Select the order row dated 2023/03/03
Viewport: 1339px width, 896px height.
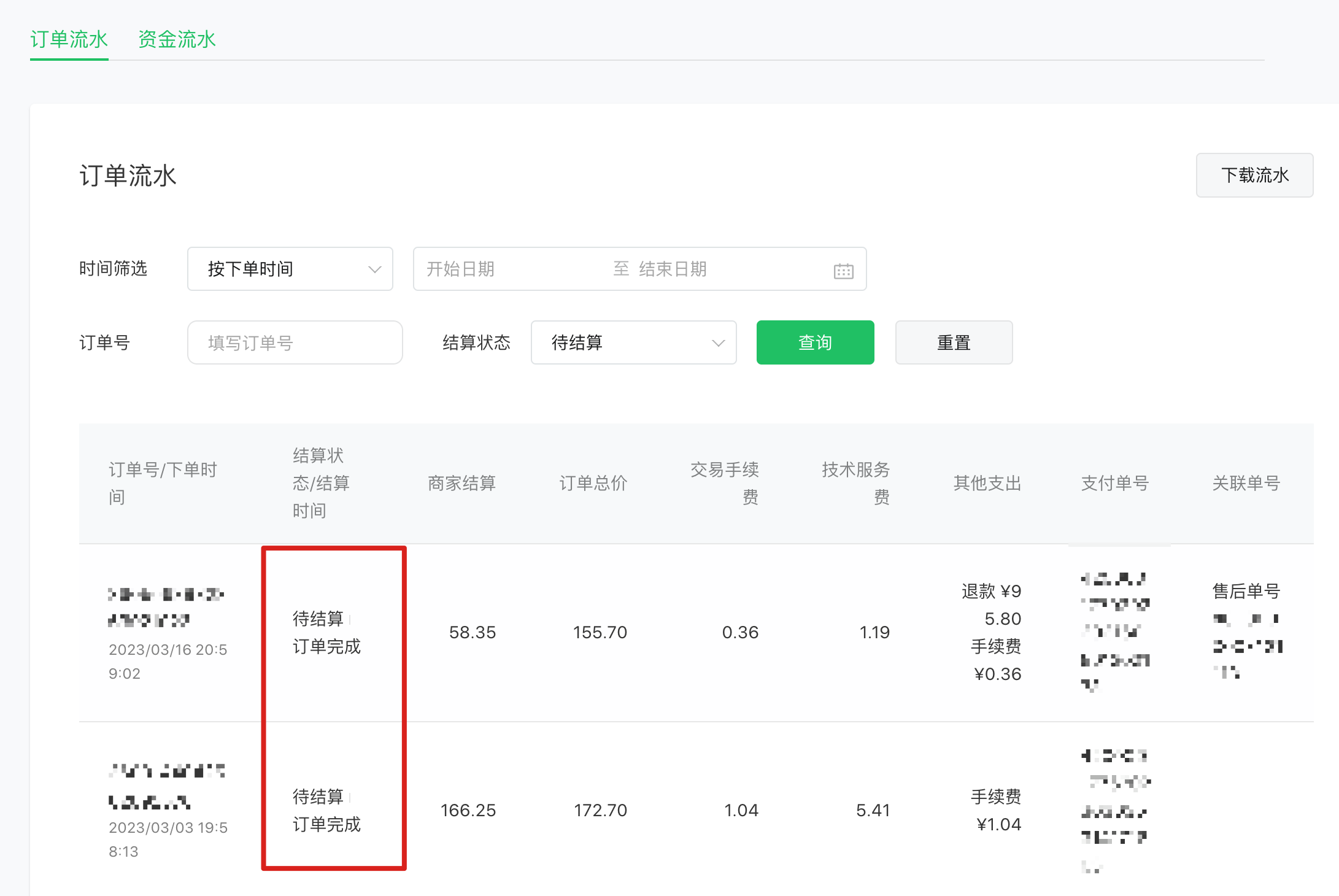(168, 828)
